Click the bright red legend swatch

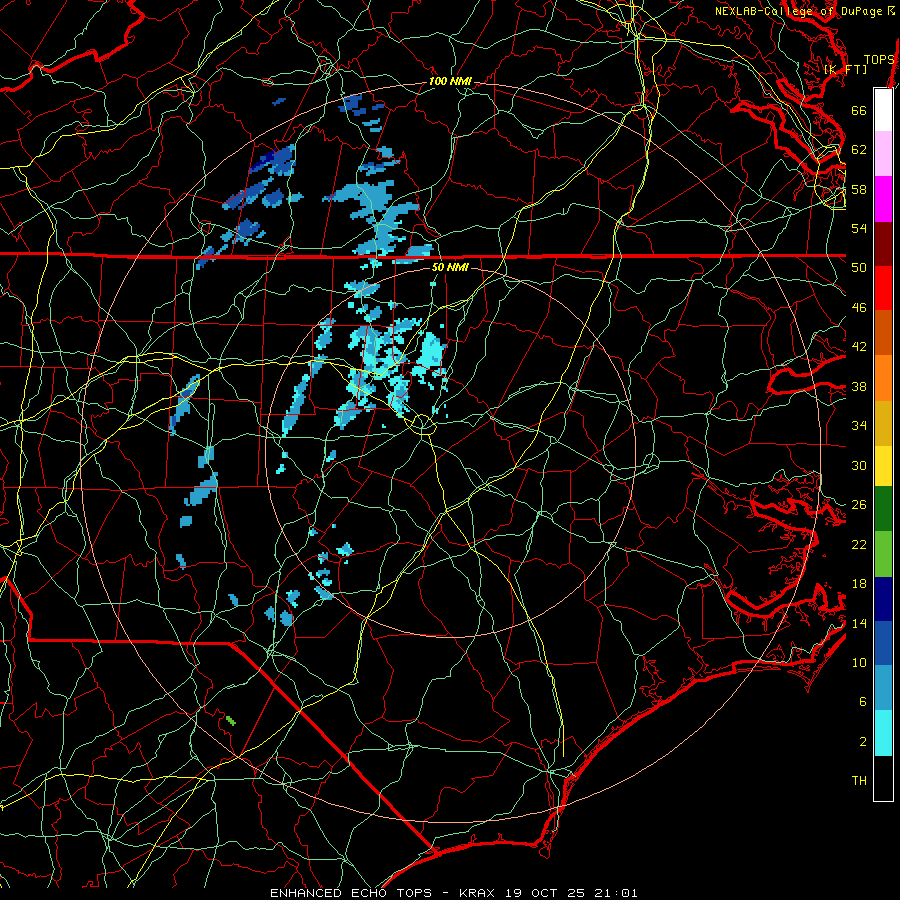click(x=883, y=288)
